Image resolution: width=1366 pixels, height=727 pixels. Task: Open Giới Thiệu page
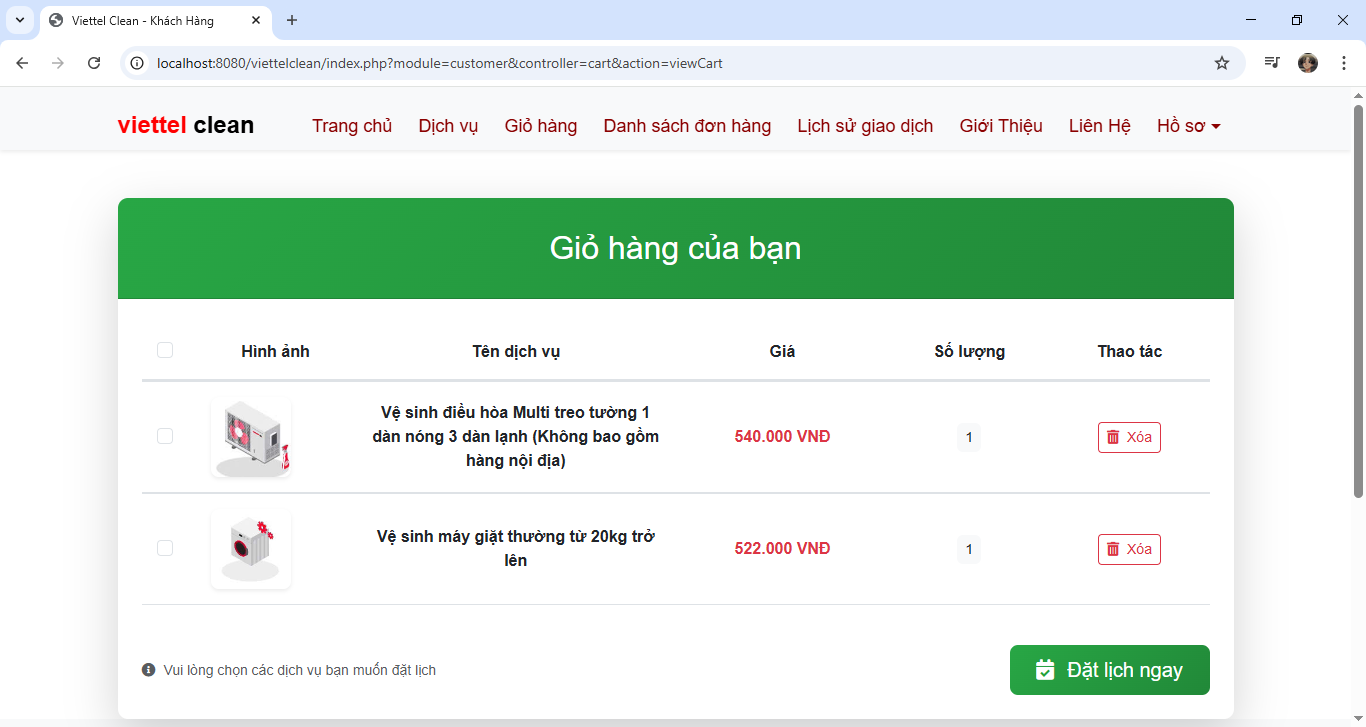point(1001,126)
